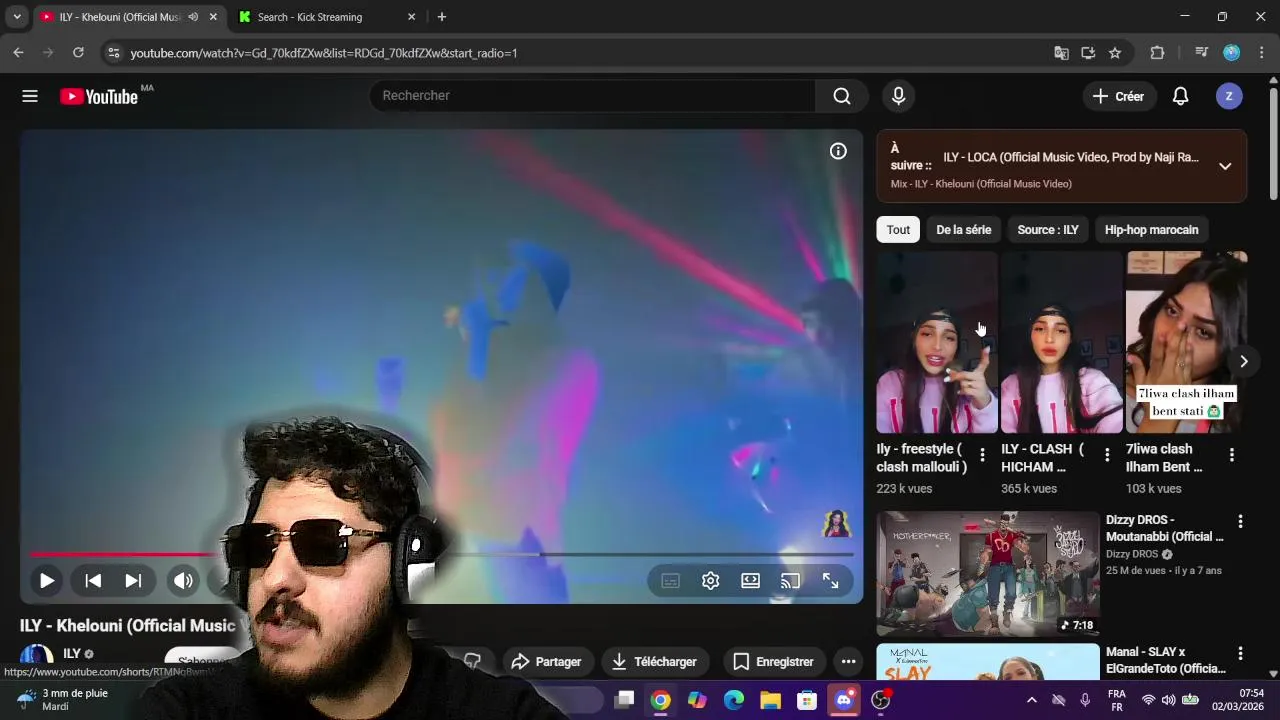The height and width of the screenshot is (720, 1280).
Task: Select the Hip-hop marocain chip
Action: coord(1151,230)
